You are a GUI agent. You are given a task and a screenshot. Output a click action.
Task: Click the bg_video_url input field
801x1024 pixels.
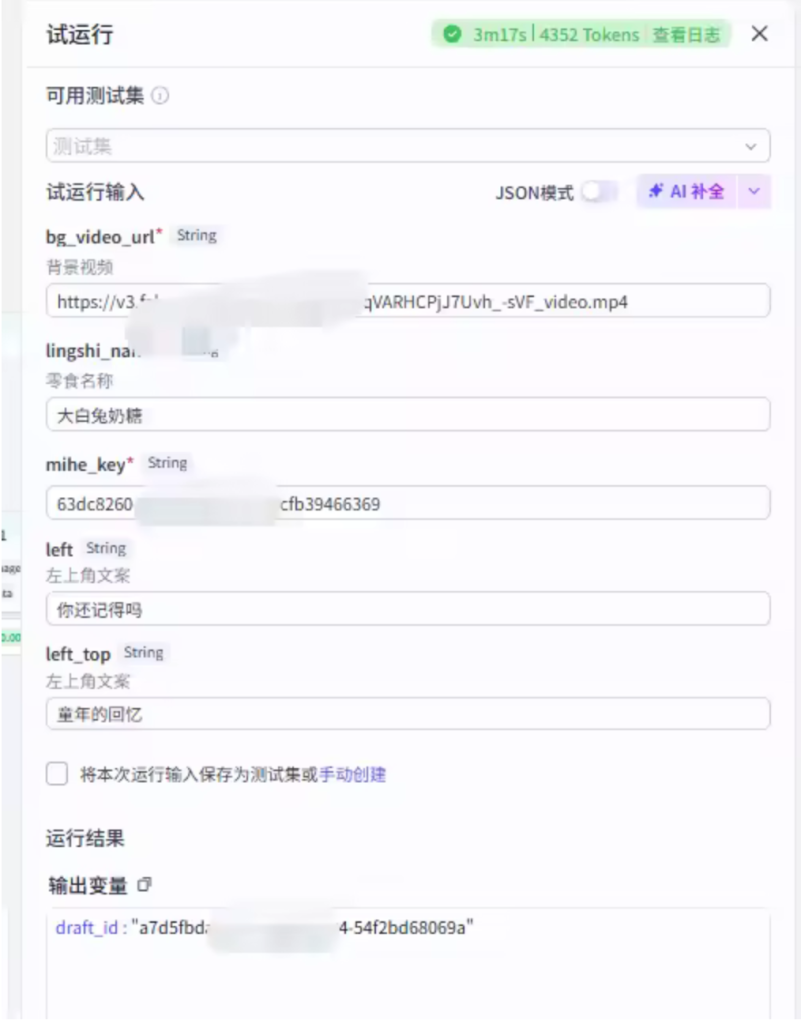(408, 301)
